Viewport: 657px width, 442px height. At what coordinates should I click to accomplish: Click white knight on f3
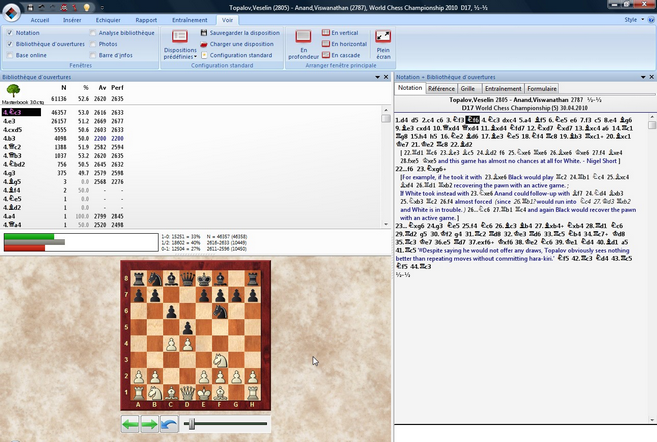[220, 360]
